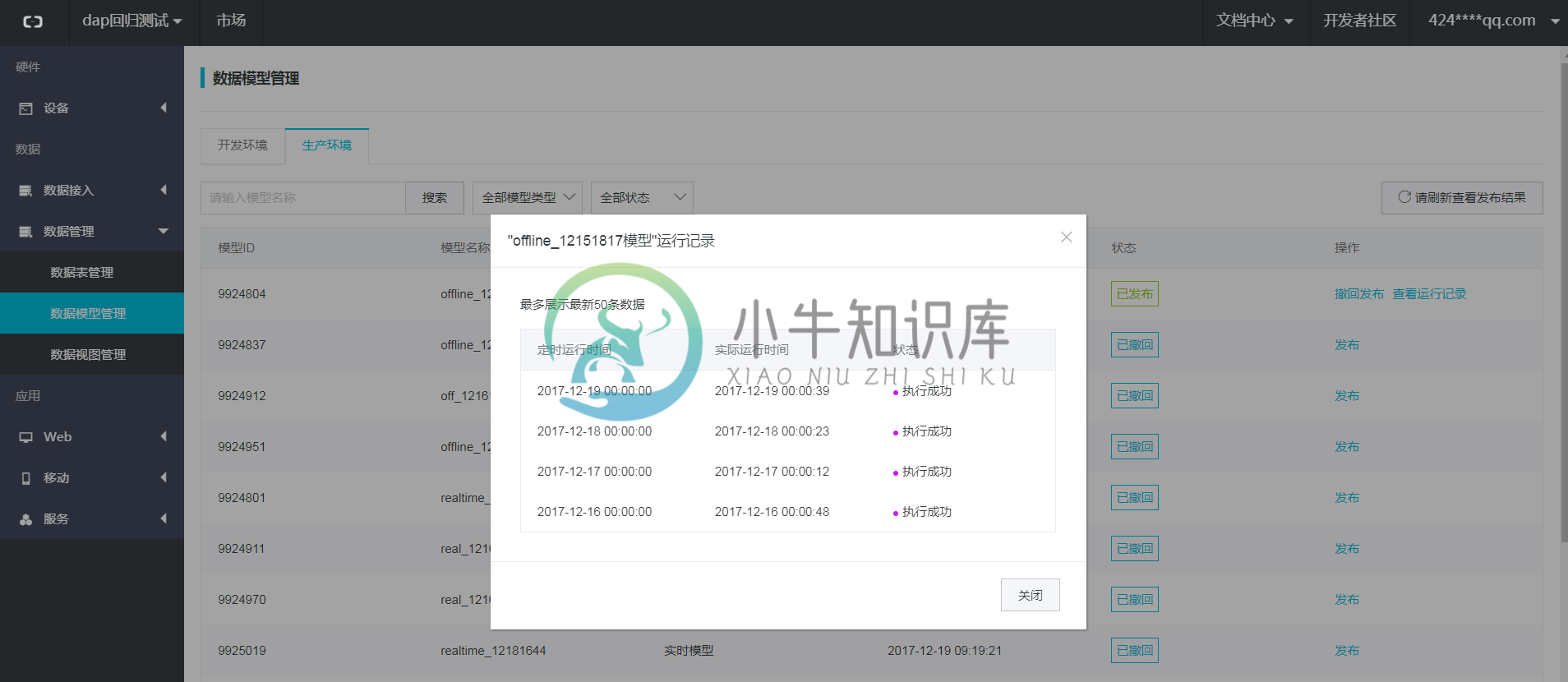The height and width of the screenshot is (682, 1568).
Task: Open 数据表管理 in sidebar
Action: point(92,272)
